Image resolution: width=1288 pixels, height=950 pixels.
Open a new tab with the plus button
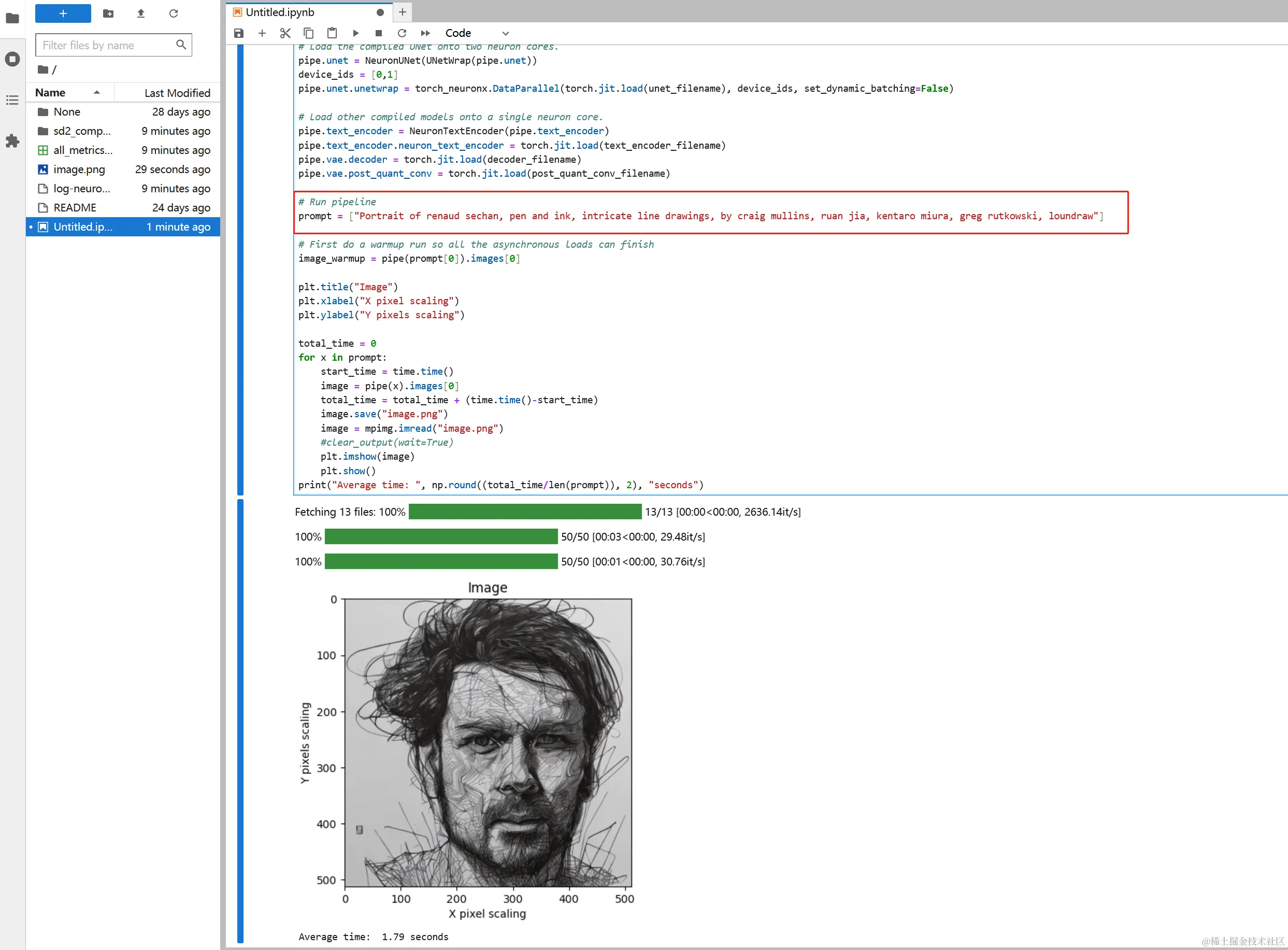tap(403, 12)
